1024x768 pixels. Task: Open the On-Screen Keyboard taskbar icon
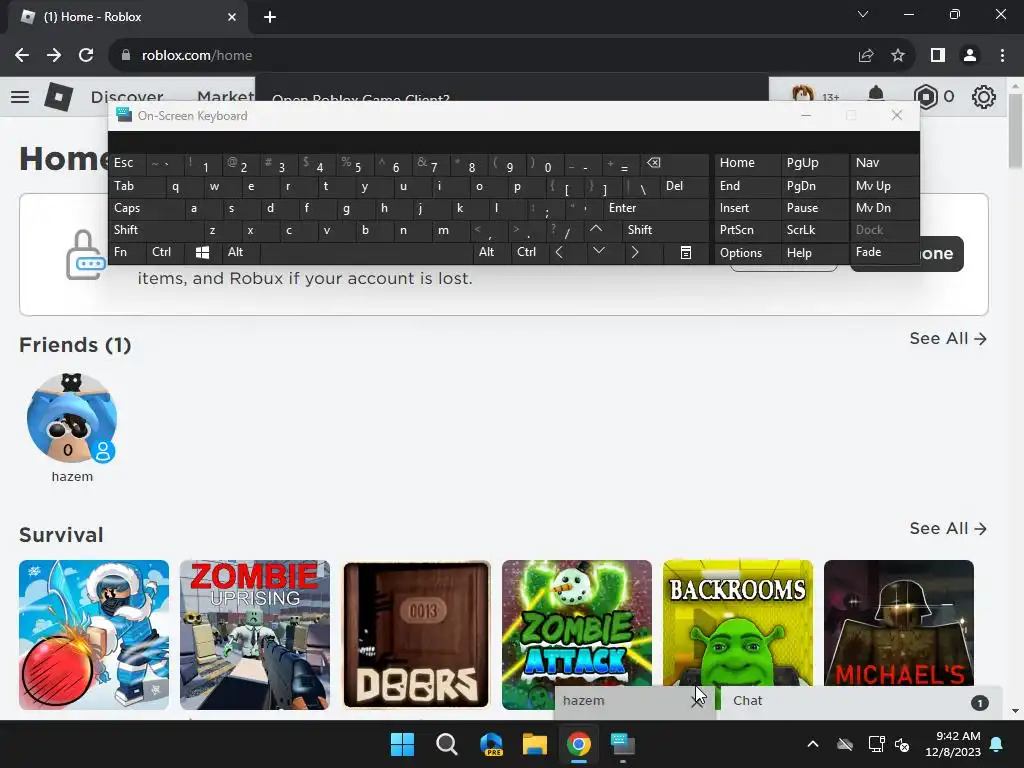(x=622, y=744)
